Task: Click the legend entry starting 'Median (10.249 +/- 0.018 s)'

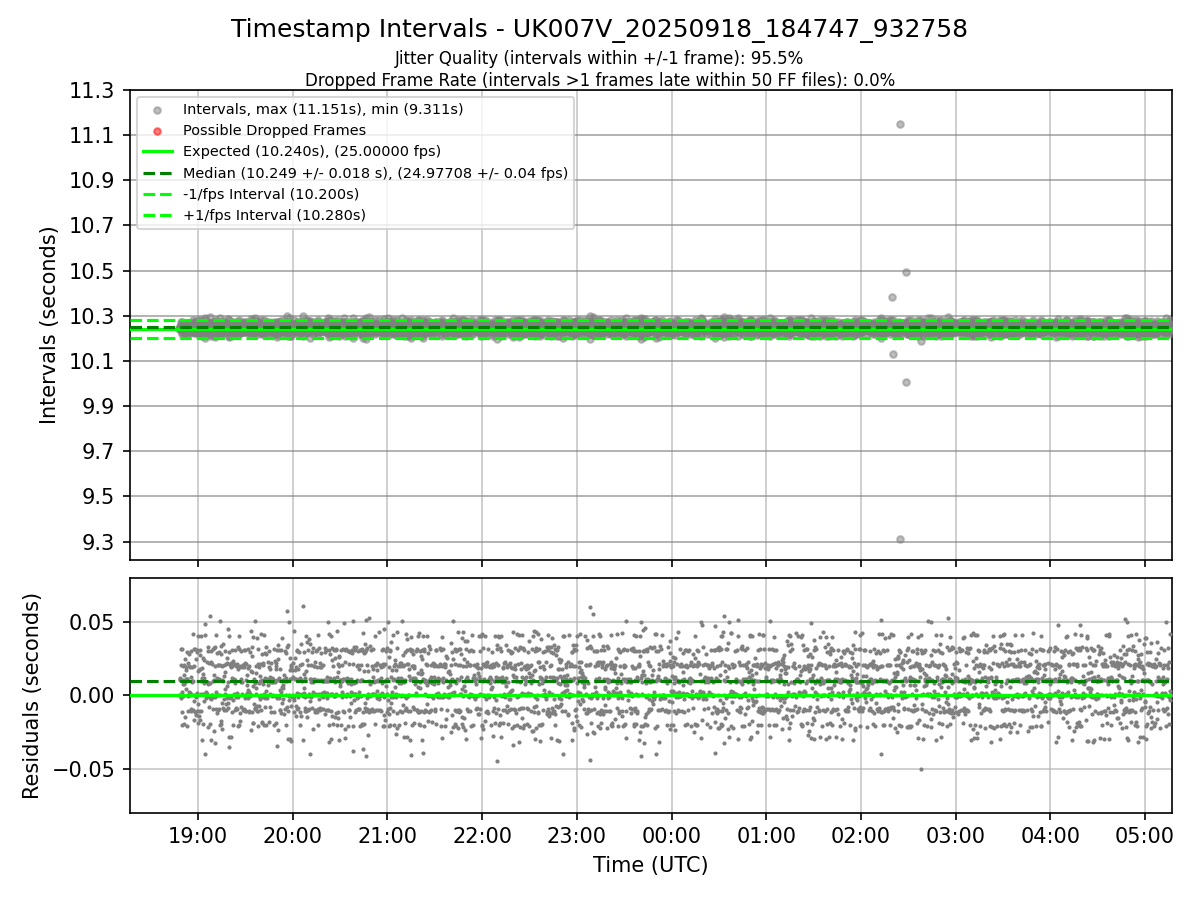Action: coord(375,173)
